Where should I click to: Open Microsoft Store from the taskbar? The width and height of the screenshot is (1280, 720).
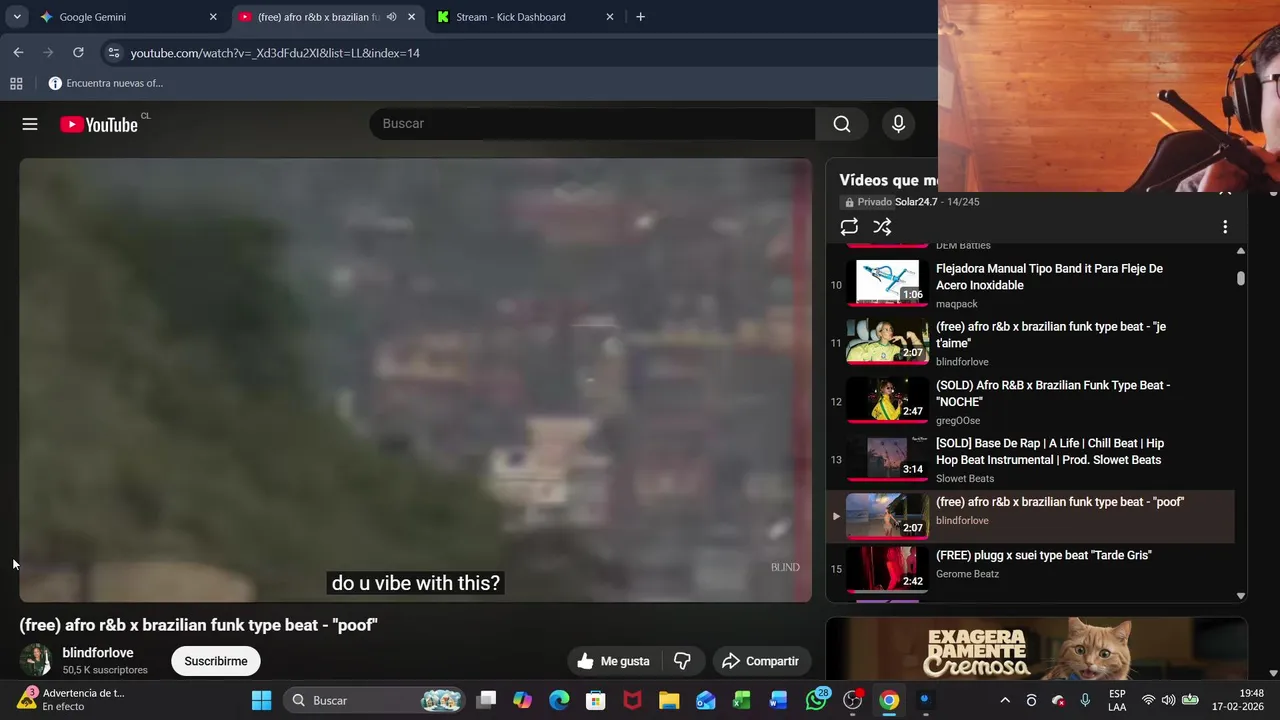point(595,700)
